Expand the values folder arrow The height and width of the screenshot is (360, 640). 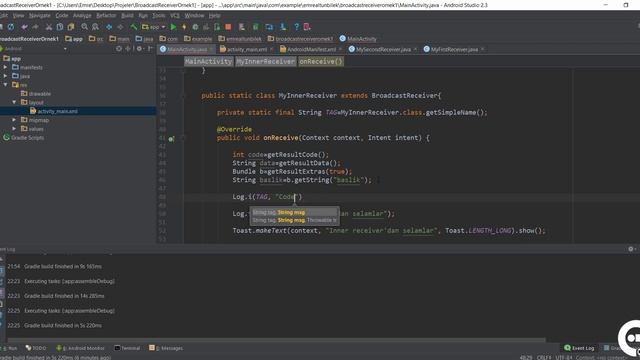click(14, 129)
